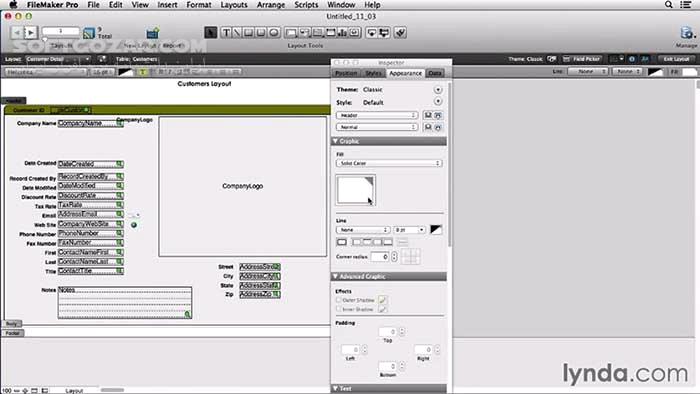Click the Theme Classic arrow button
The width and height of the screenshot is (700, 394).
pyautogui.click(x=438, y=90)
